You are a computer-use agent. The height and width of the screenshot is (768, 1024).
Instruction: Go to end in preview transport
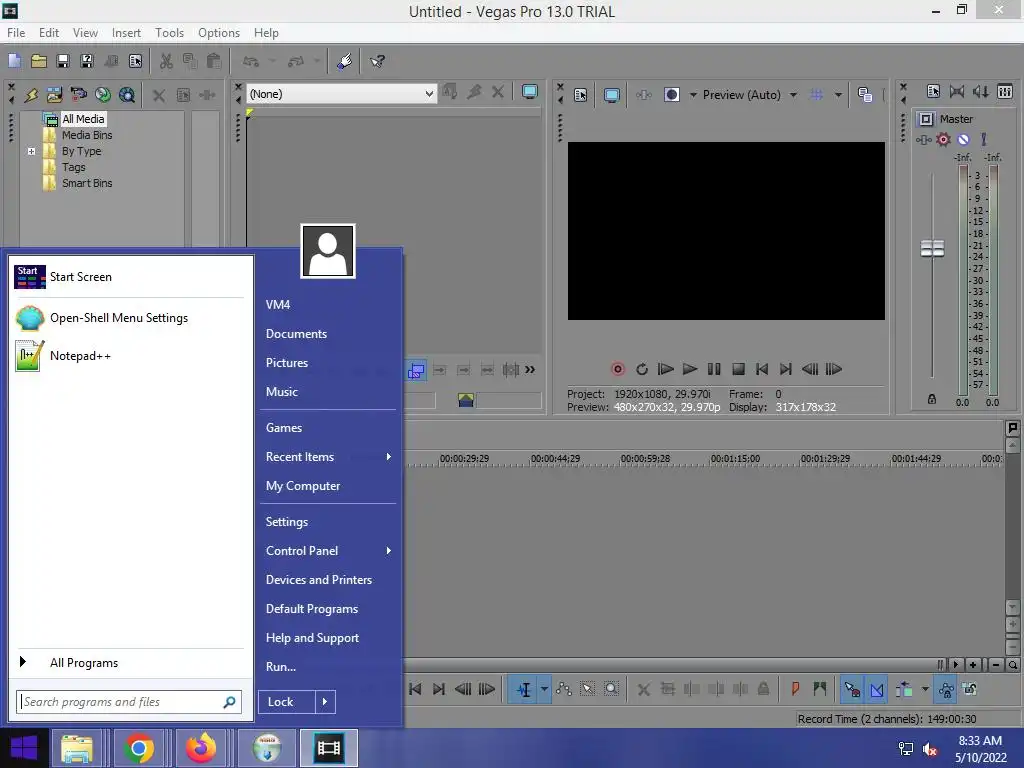pos(786,369)
